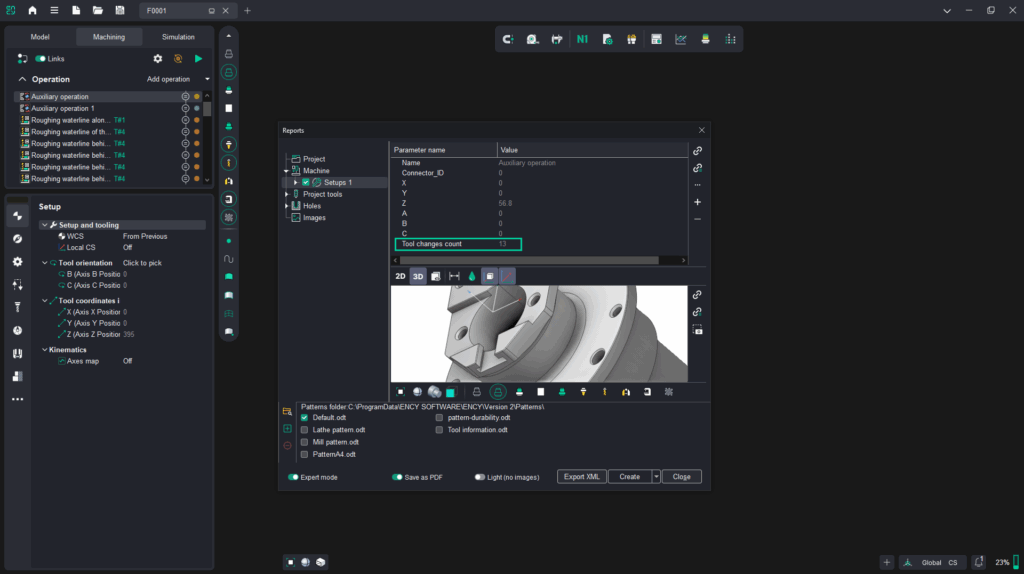Viewport: 1024px width, 574px height.
Task: Click the sine-wave icon in the vertical toolbar
Action: pyautogui.click(x=229, y=259)
